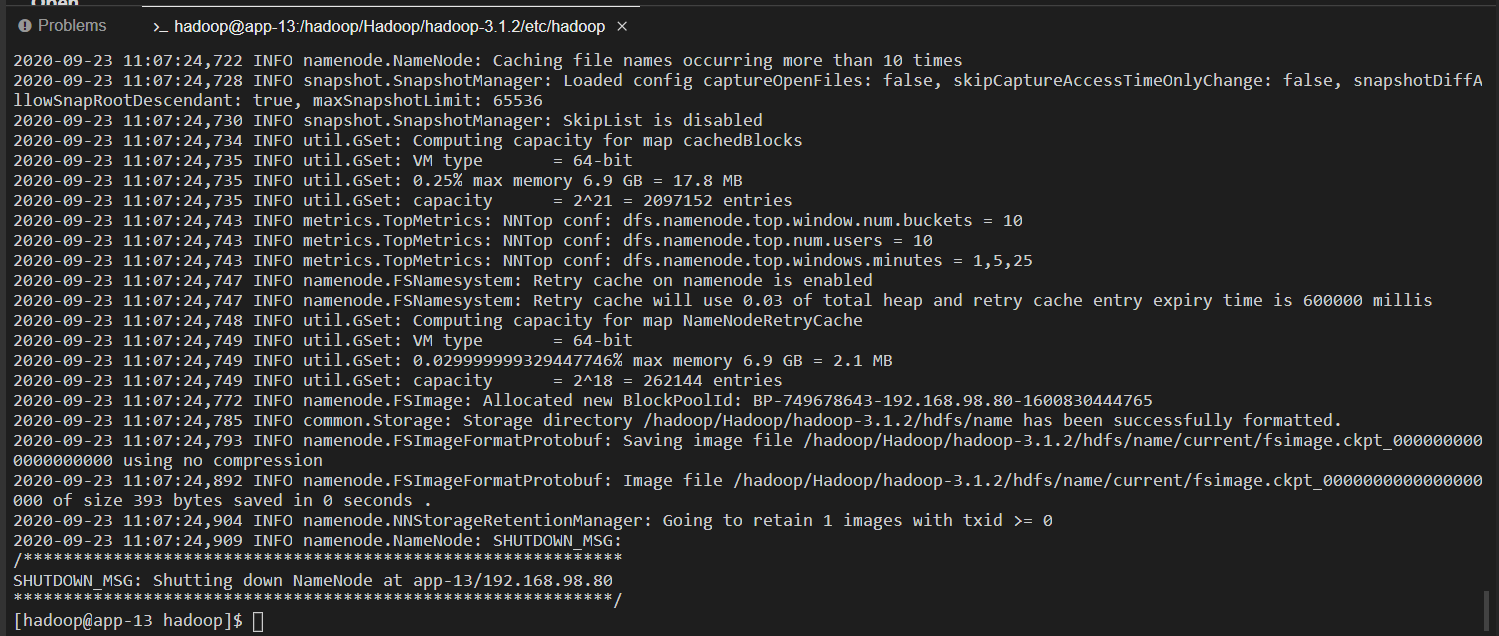Click the 'Caching file names occurring' log line

click(x=488, y=60)
